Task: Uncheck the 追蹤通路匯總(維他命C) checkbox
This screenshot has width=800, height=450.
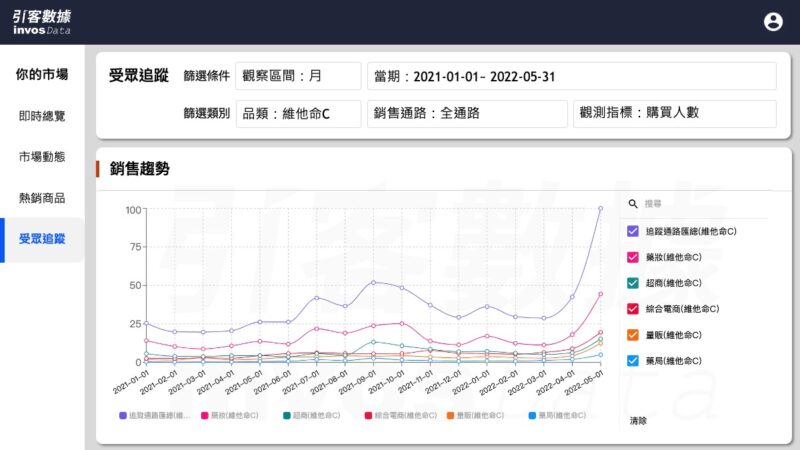Action: [x=633, y=231]
